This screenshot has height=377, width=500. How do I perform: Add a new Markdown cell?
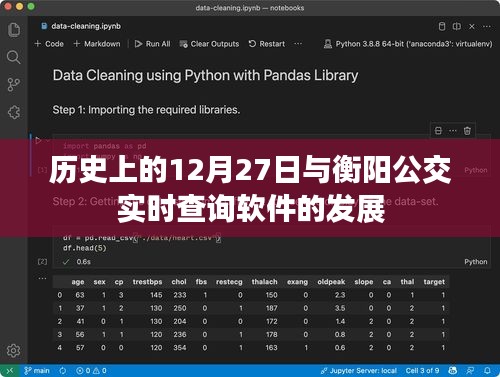[97, 44]
